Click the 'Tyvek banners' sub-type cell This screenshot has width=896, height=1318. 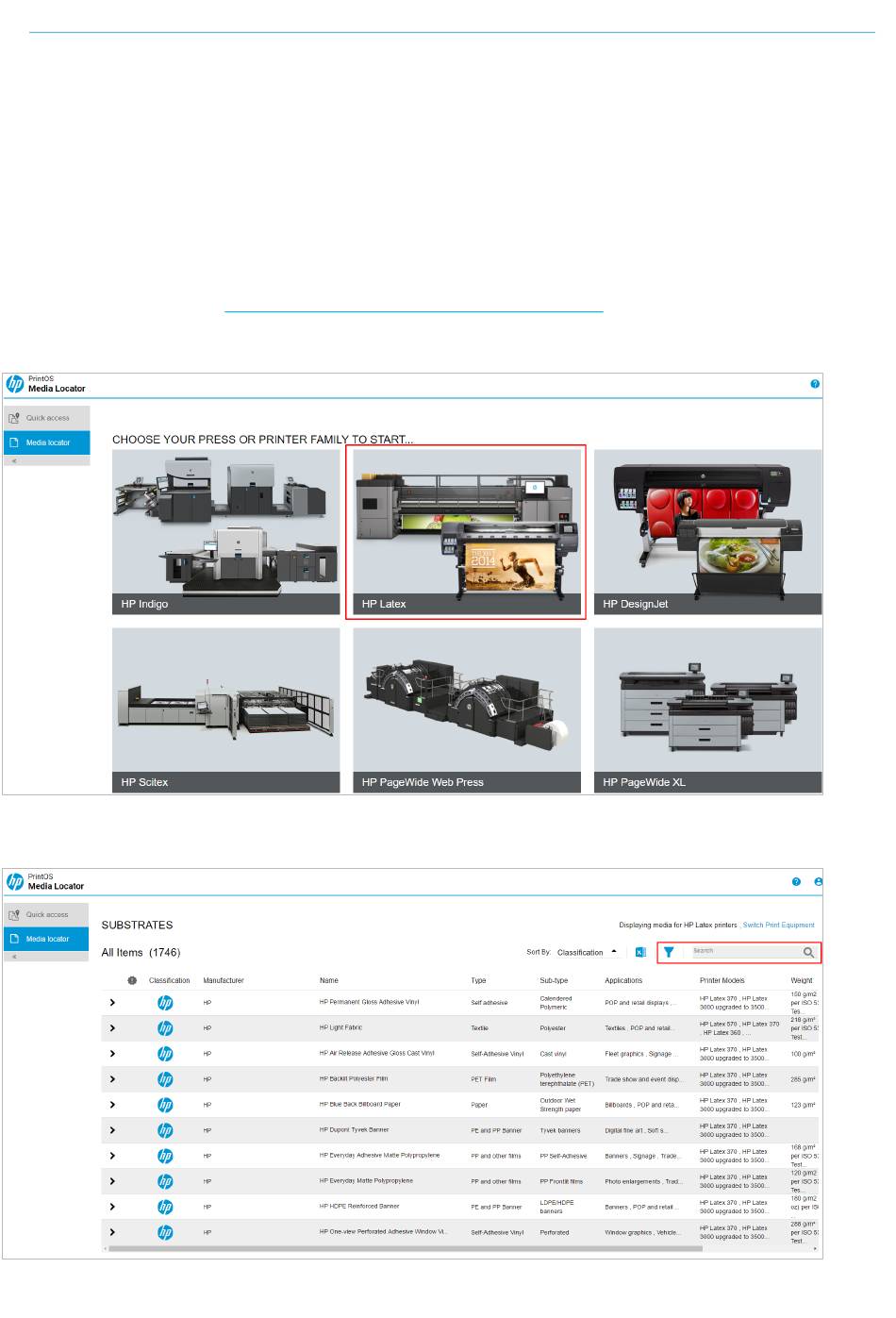point(560,1130)
